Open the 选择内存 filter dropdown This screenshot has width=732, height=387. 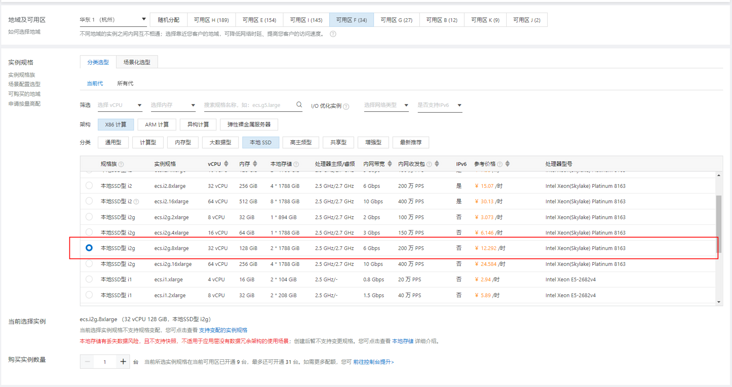click(x=173, y=105)
